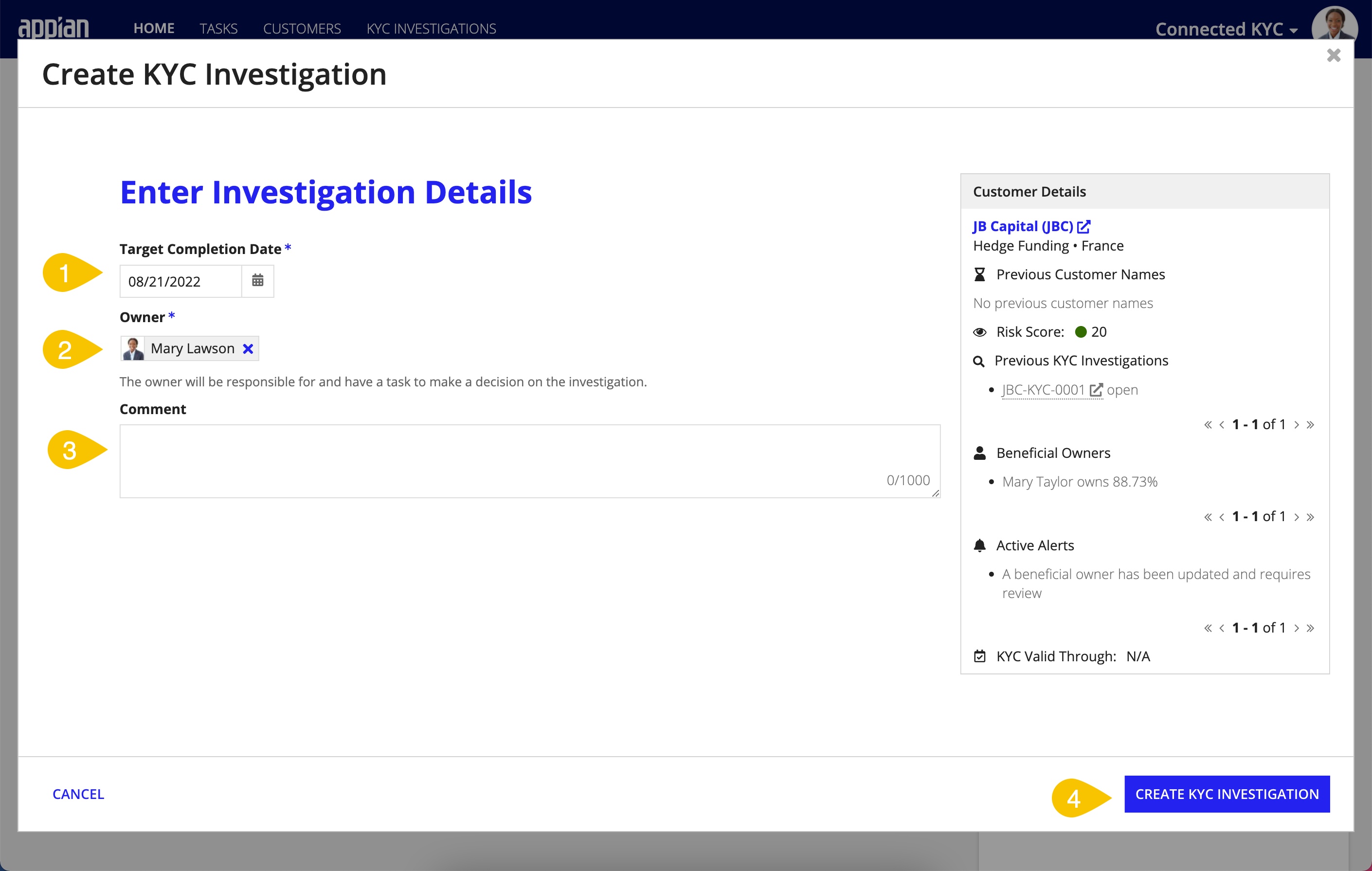Click the Target Completion Date field
This screenshot has width=1372, height=871.
181,281
